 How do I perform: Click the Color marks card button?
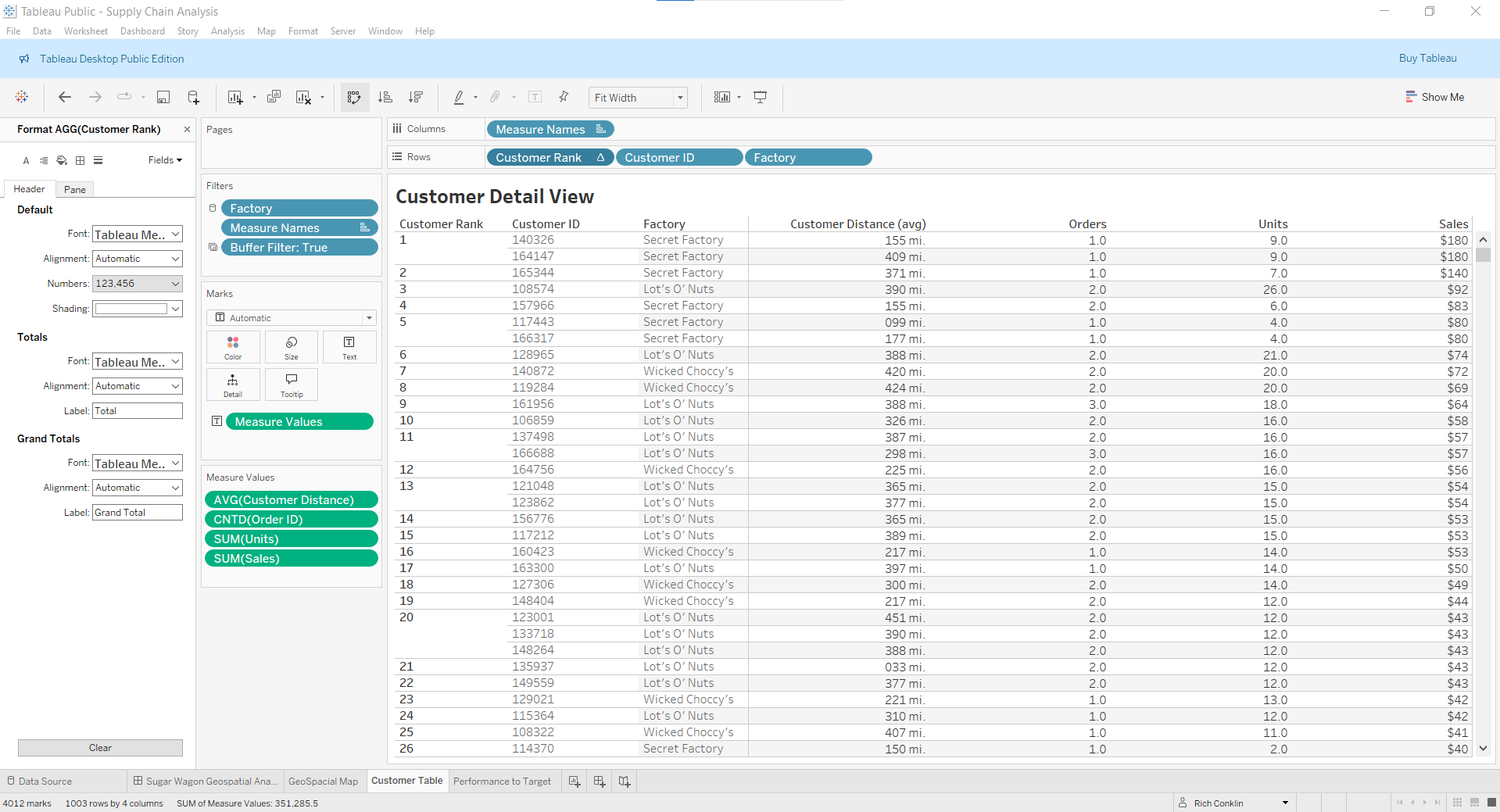[233, 347]
